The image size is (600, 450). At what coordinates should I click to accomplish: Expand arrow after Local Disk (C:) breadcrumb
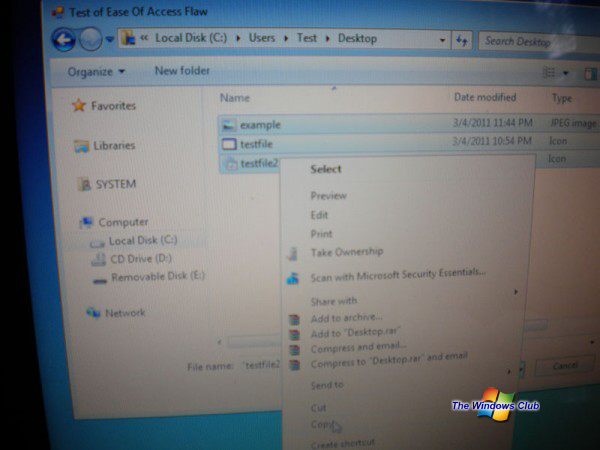(x=238, y=38)
